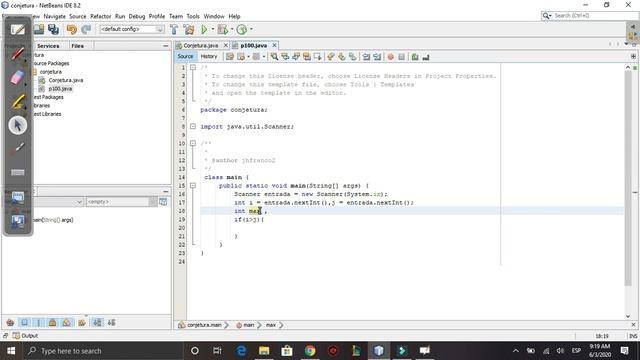The width and height of the screenshot is (640, 360).
Task: Click Clean and Build Project icon
Action: (189, 29)
